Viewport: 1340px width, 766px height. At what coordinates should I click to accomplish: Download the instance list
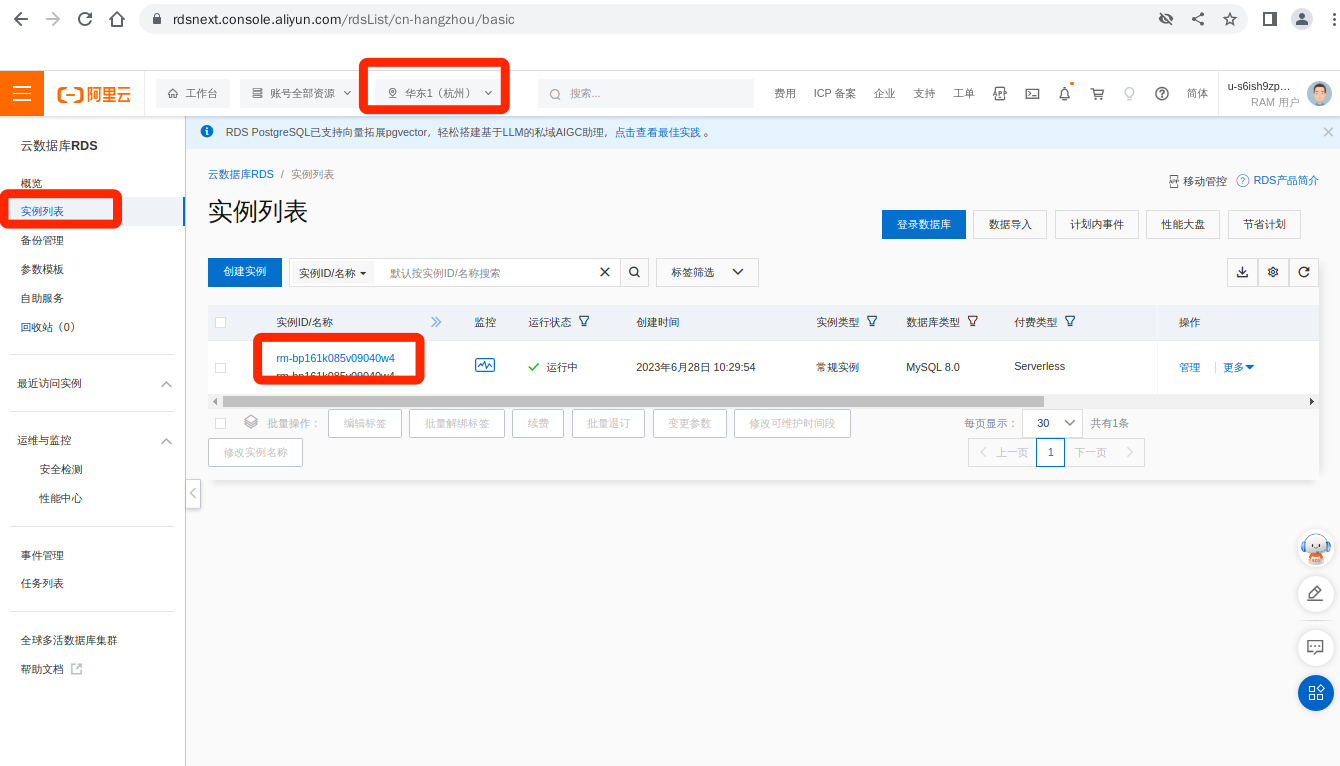[1242, 272]
